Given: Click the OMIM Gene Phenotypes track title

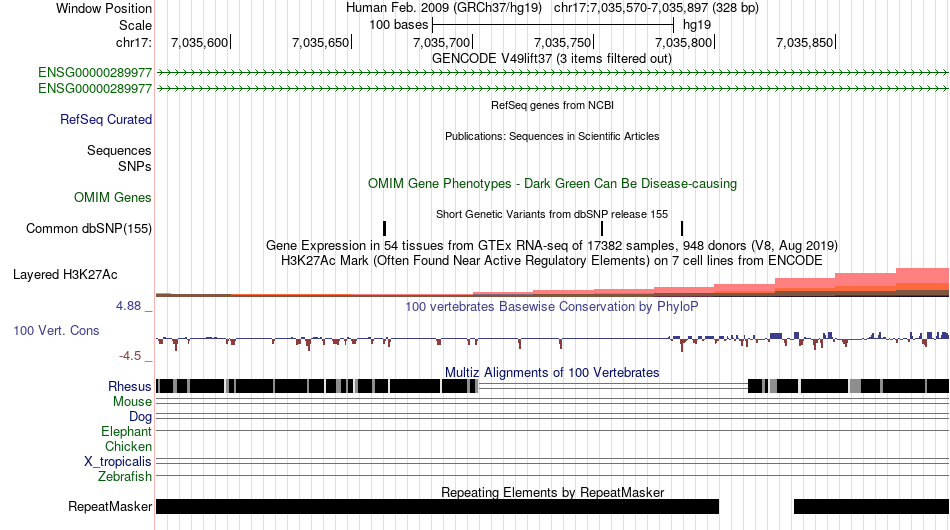Looking at the screenshot, I should (x=552, y=184).
